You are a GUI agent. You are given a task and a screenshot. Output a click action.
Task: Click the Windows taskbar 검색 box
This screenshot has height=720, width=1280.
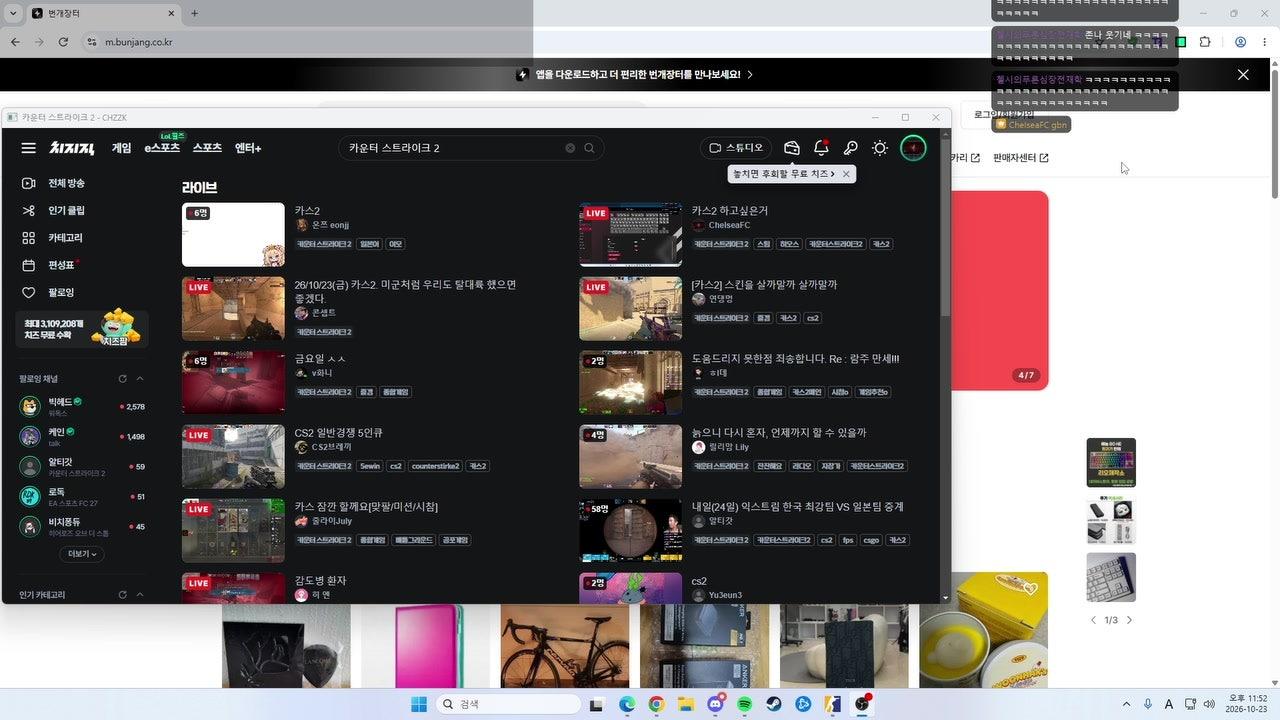pyautogui.click(x=507, y=704)
